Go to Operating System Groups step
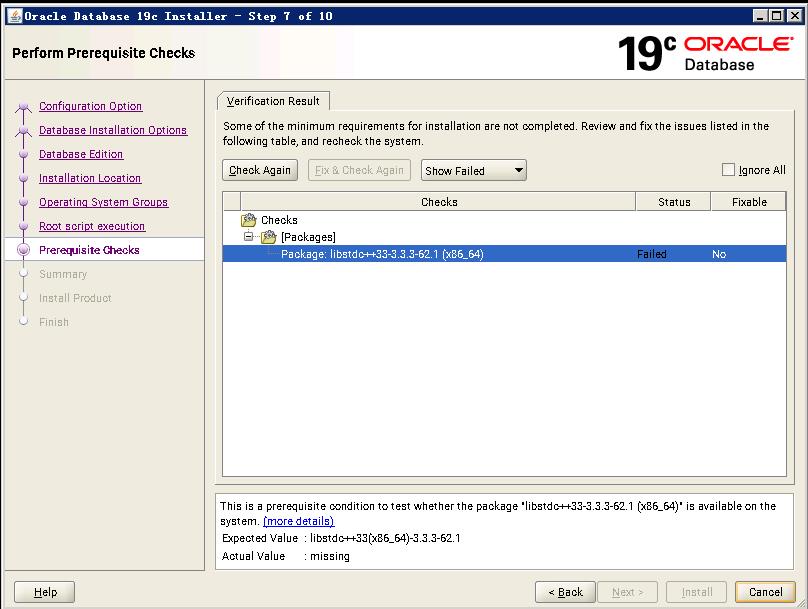This screenshot has width=808, height=609. 104,202
